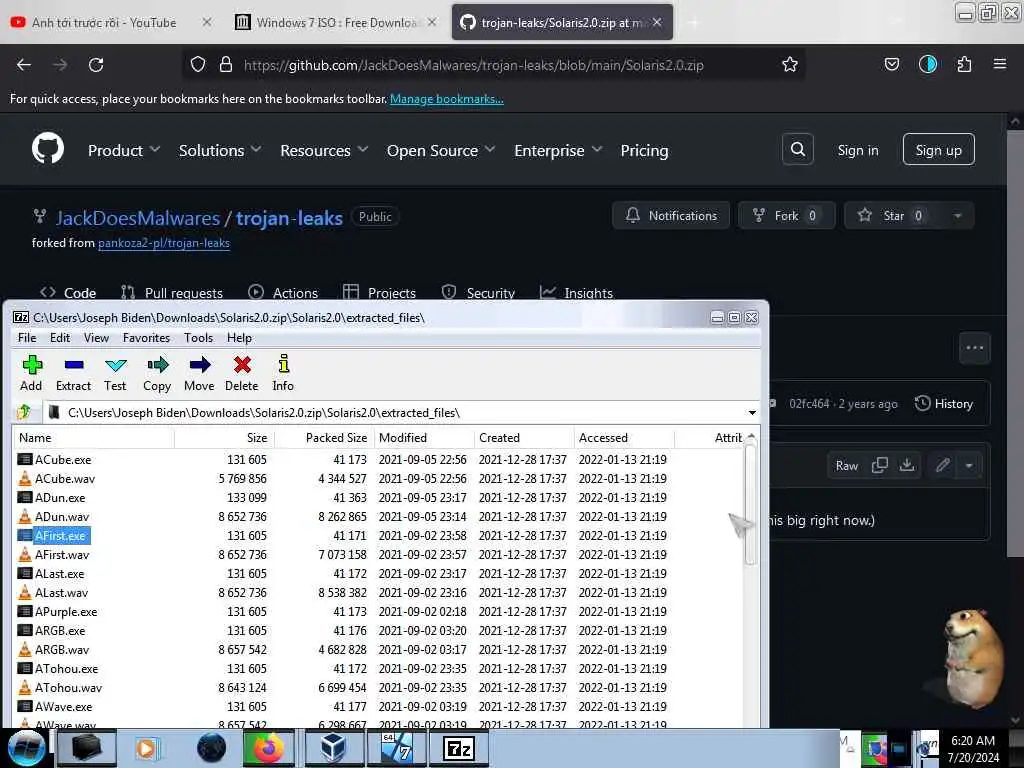Open the three-dot more options button on GitHub
This screenshot has height=768, width=1024.
(974, 348)
